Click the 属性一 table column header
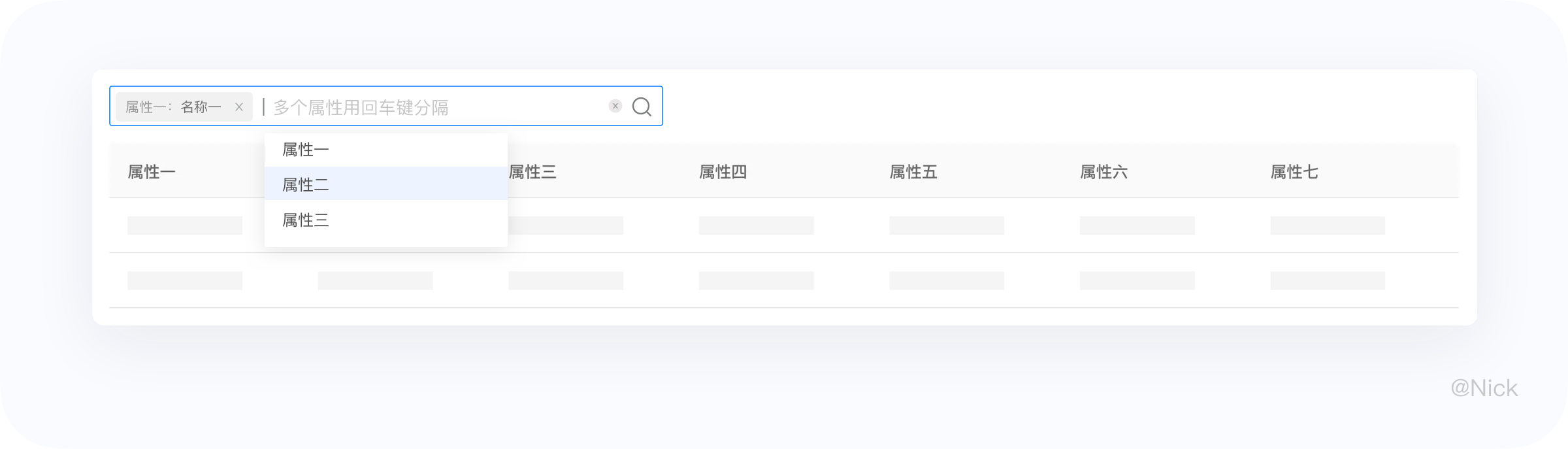The height and width of the screenshot is (449, 1568). 152,172
